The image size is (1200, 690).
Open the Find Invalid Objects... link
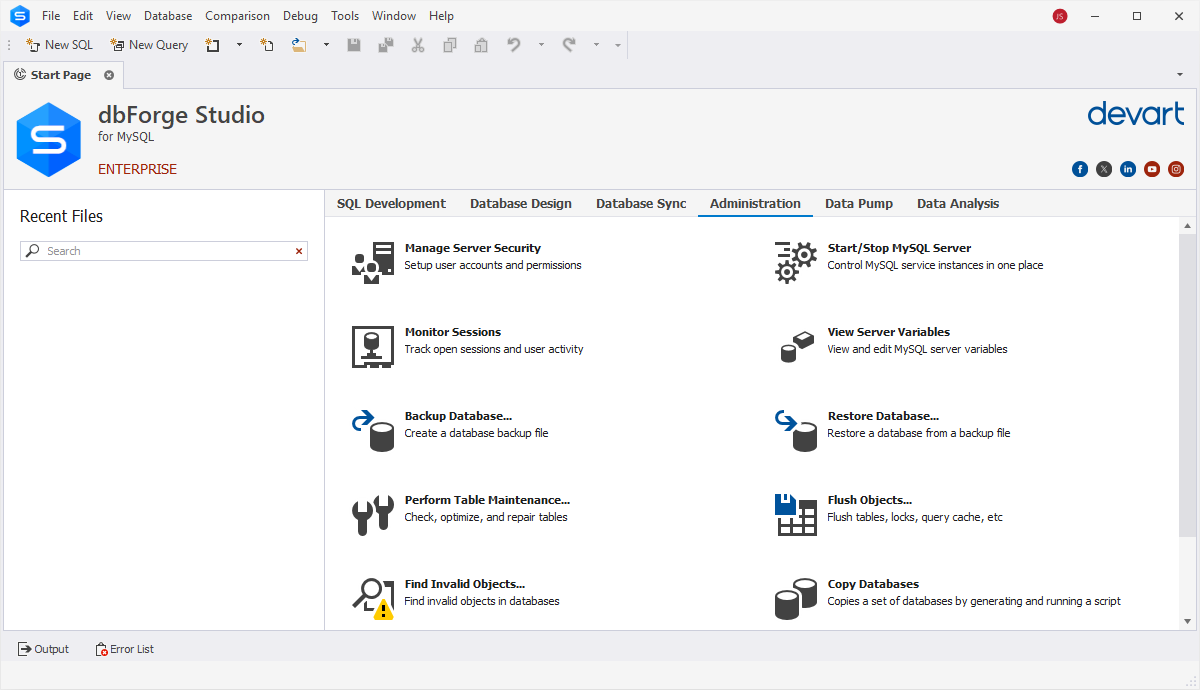pyautogui.click(x=465, y=584)
